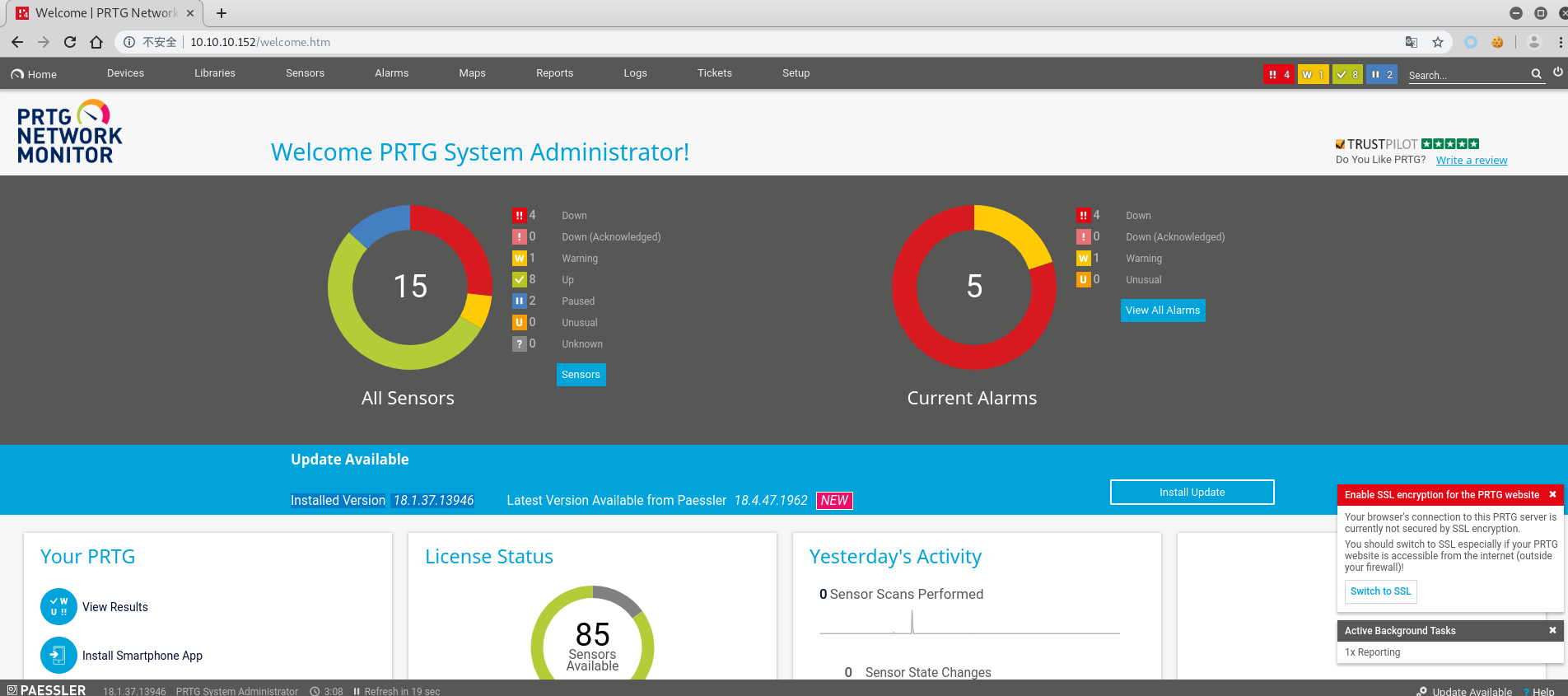Viewport: 1568px width, 696px height.
Task: Focus the Search input field
Action: (x=1466, y=75)
